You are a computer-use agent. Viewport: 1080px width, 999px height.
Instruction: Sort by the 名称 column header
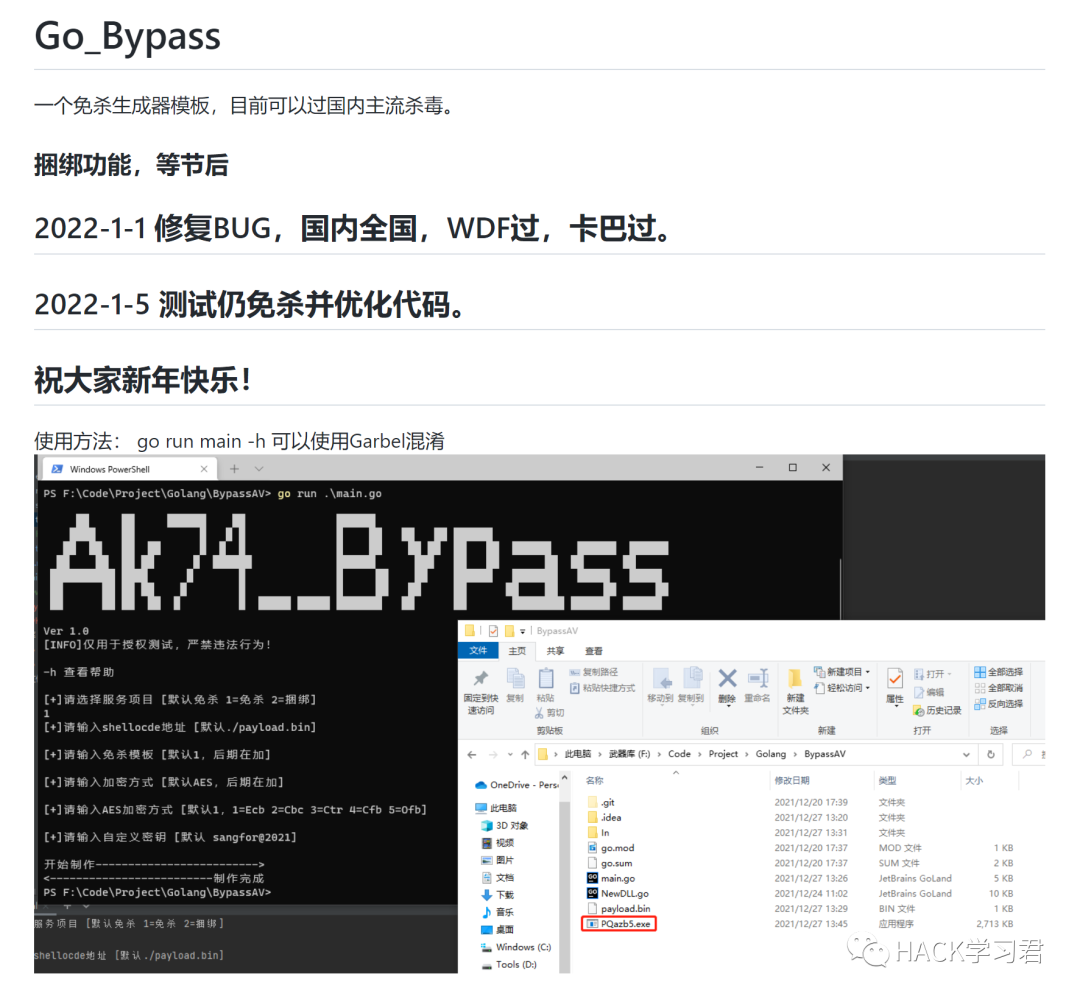point(595,781)
